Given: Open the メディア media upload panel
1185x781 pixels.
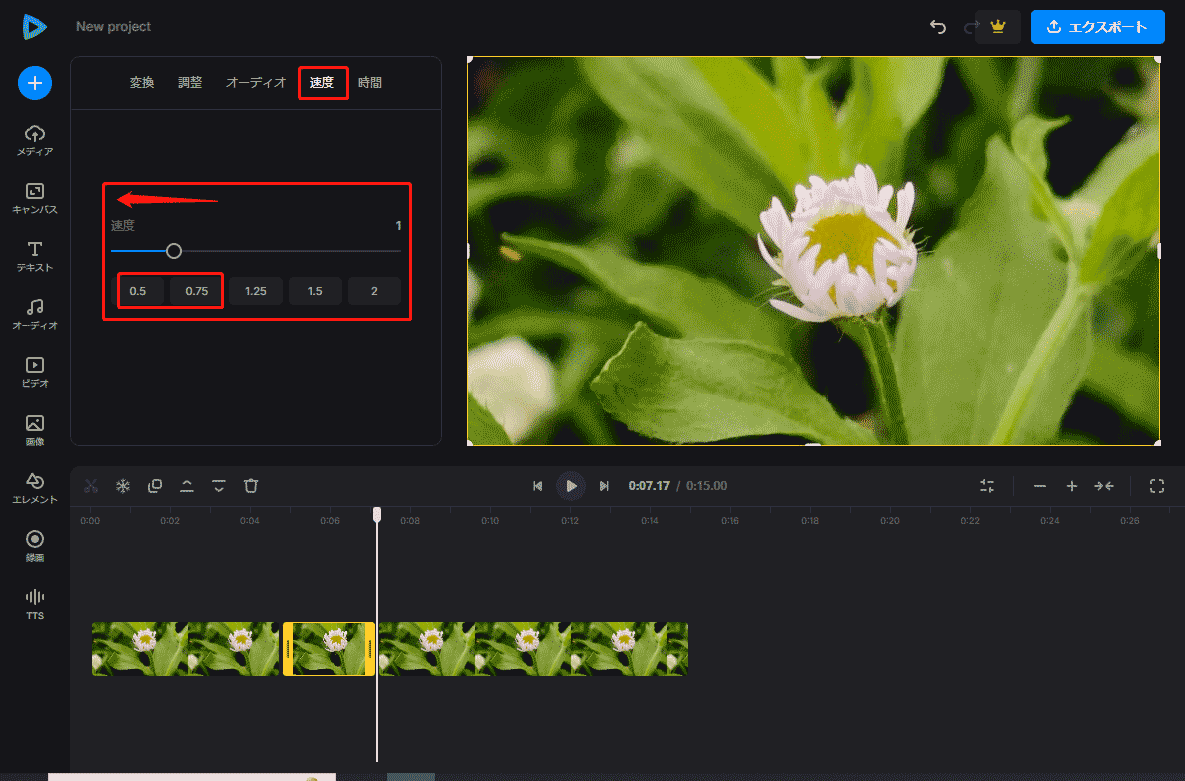Looking at the screenshot, I should [x=35, y=141].
